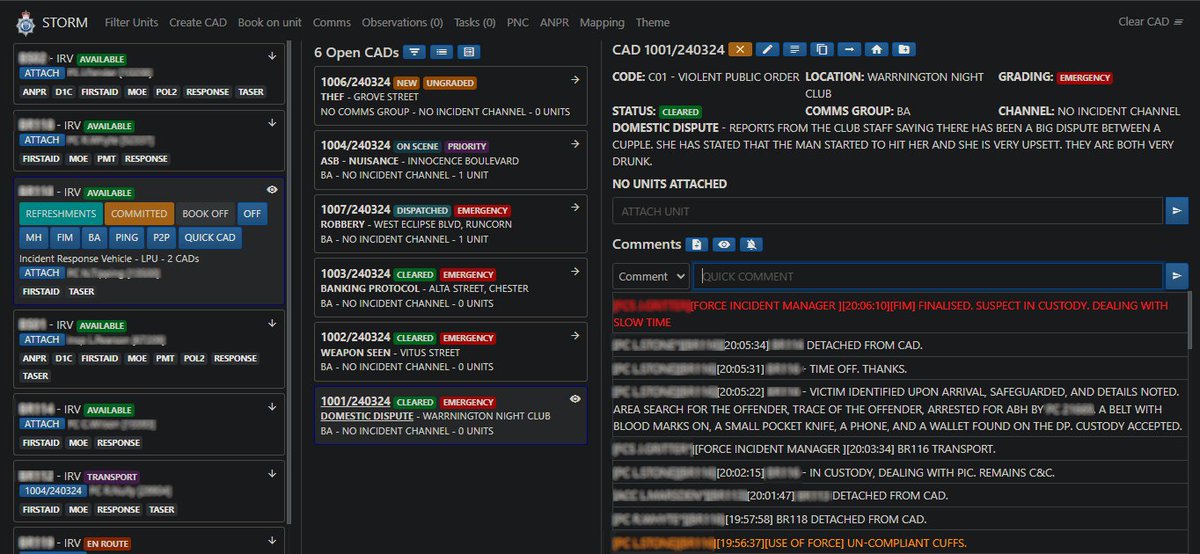Set unit status to REFRESHMENTS
The image size is (1200, 554).
click(x=60, y=214)
